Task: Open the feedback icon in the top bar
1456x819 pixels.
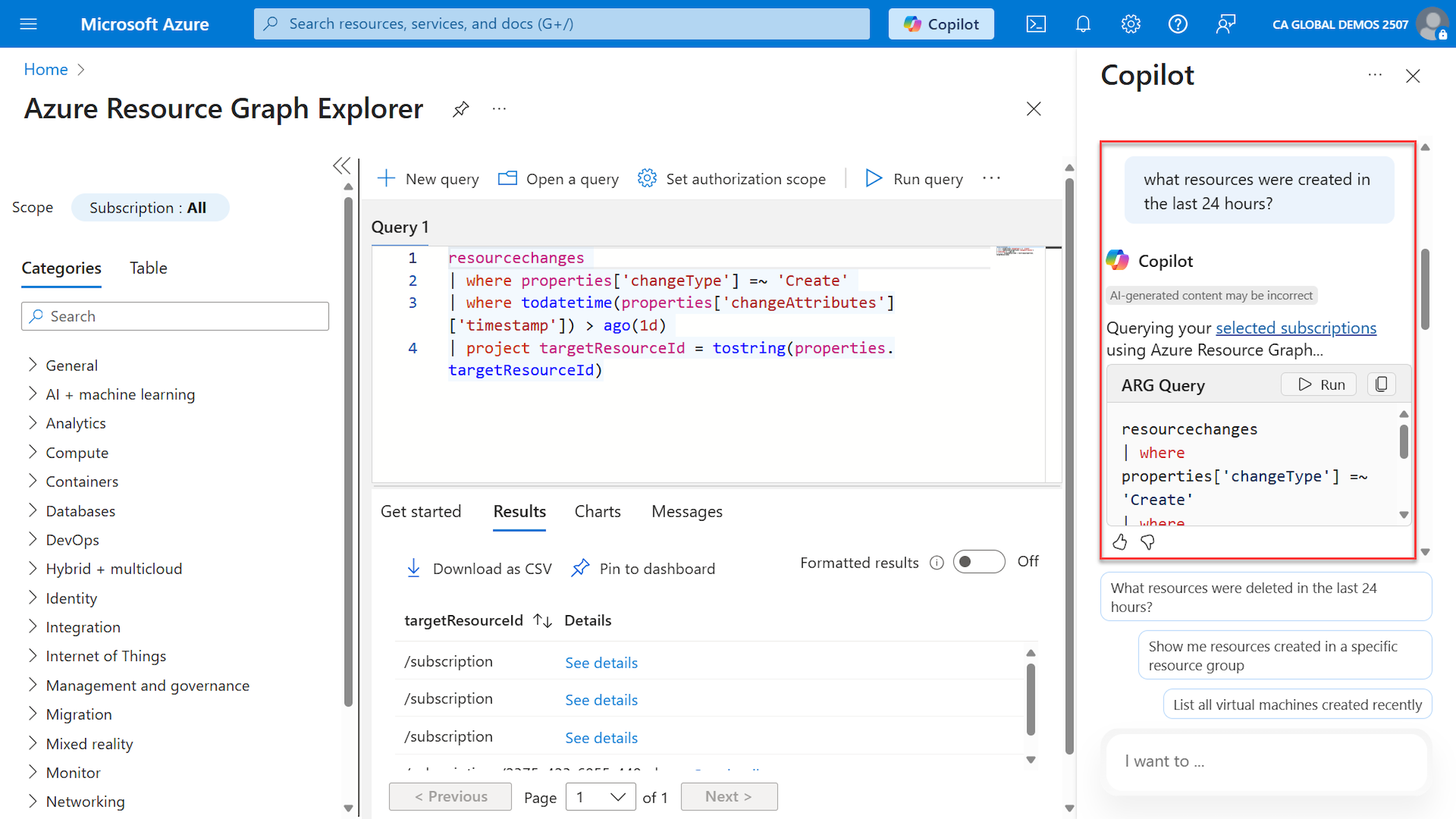Action: (1225, 24)
